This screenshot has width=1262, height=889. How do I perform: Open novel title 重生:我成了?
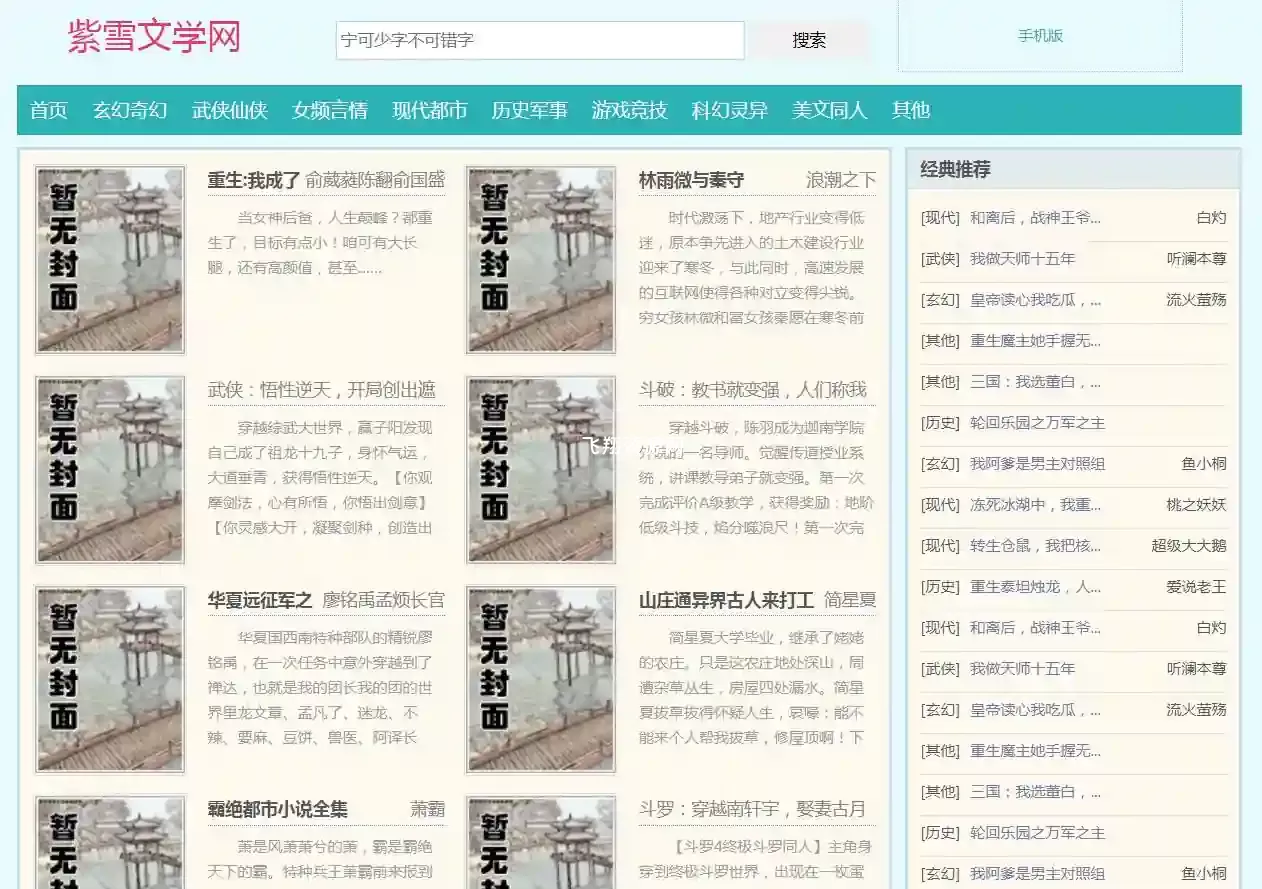click(254, 180)
